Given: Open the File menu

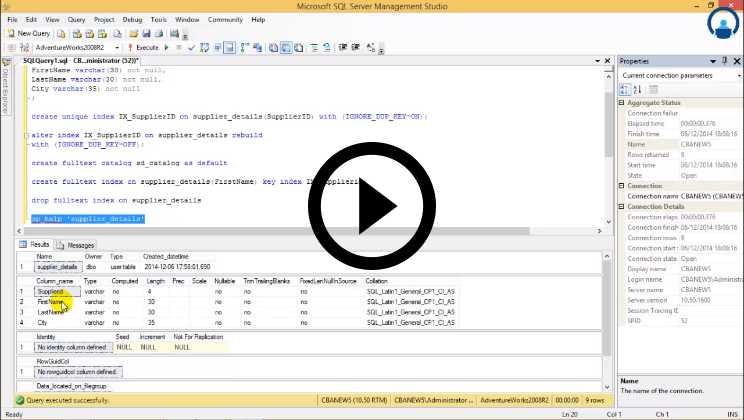Looking at the screenshot, I should [12, 19].
